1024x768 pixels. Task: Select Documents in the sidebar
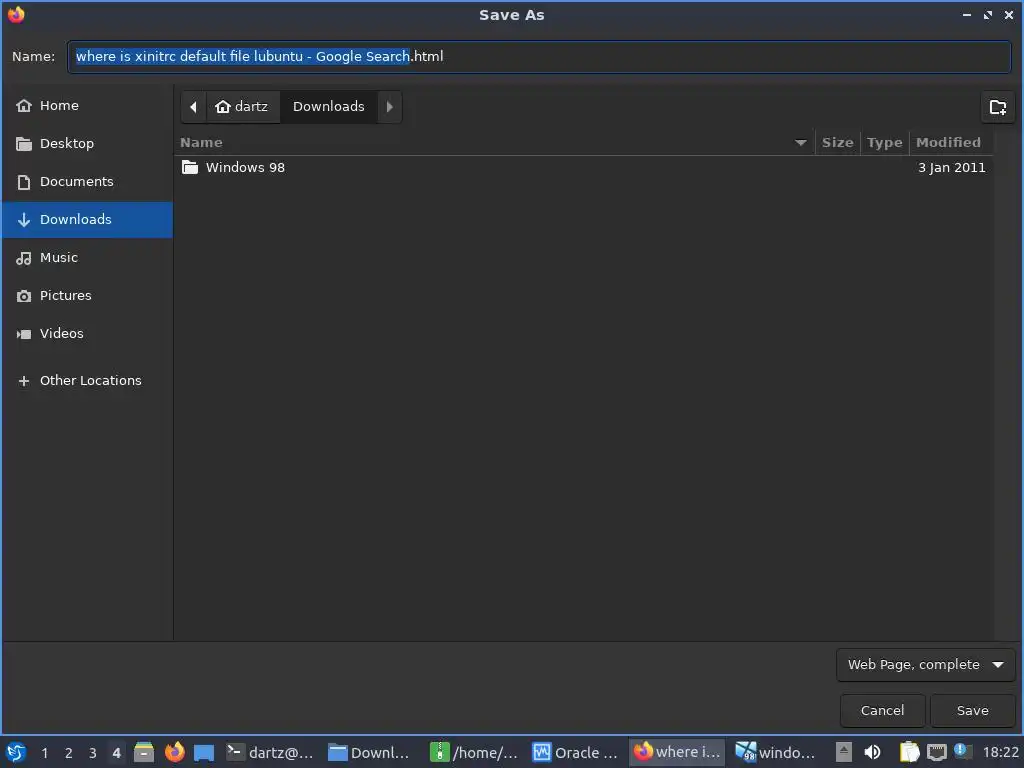coord(88,182)
